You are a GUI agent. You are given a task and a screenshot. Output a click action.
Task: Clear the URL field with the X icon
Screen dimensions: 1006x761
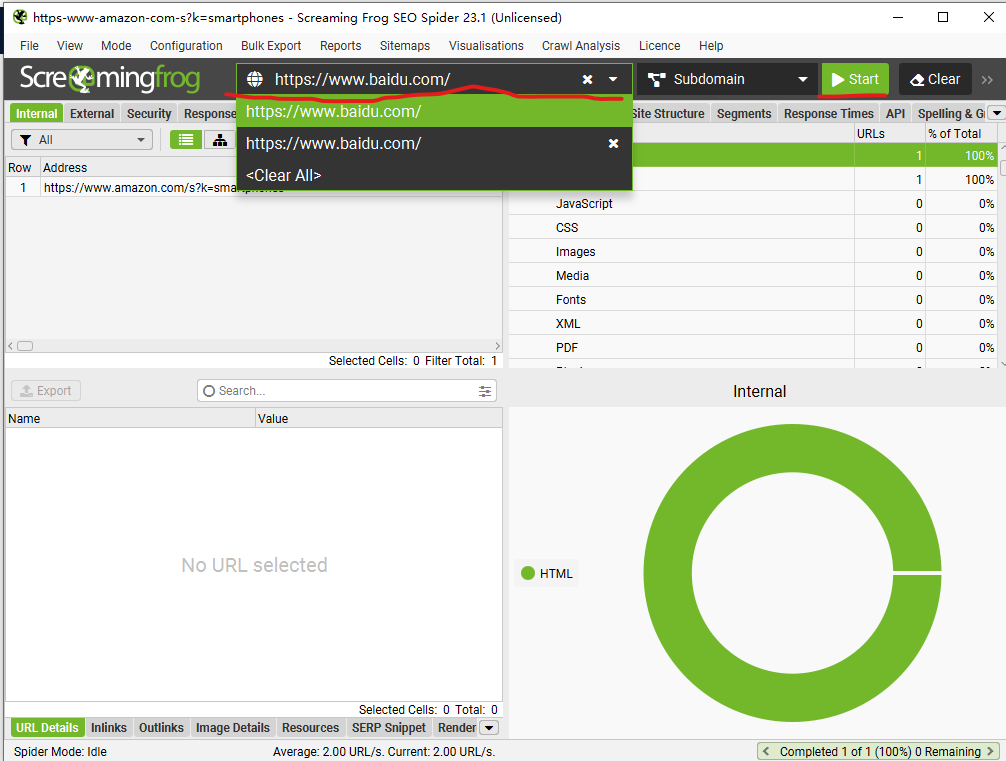587,80
